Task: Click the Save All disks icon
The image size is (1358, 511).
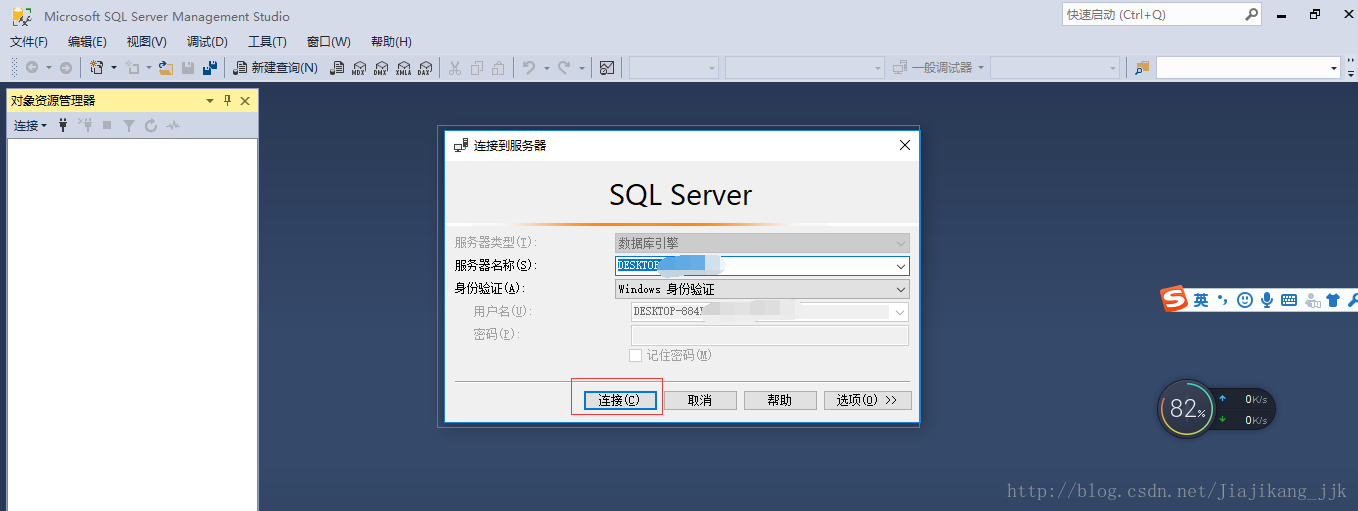Action: [210, 68]
